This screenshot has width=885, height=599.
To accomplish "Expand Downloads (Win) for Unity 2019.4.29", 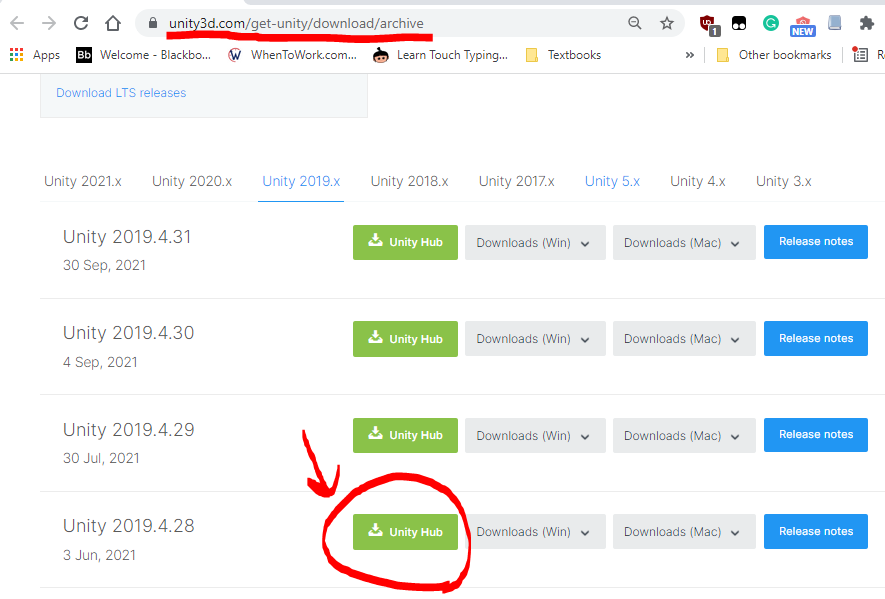I will (x=535, y=435).
